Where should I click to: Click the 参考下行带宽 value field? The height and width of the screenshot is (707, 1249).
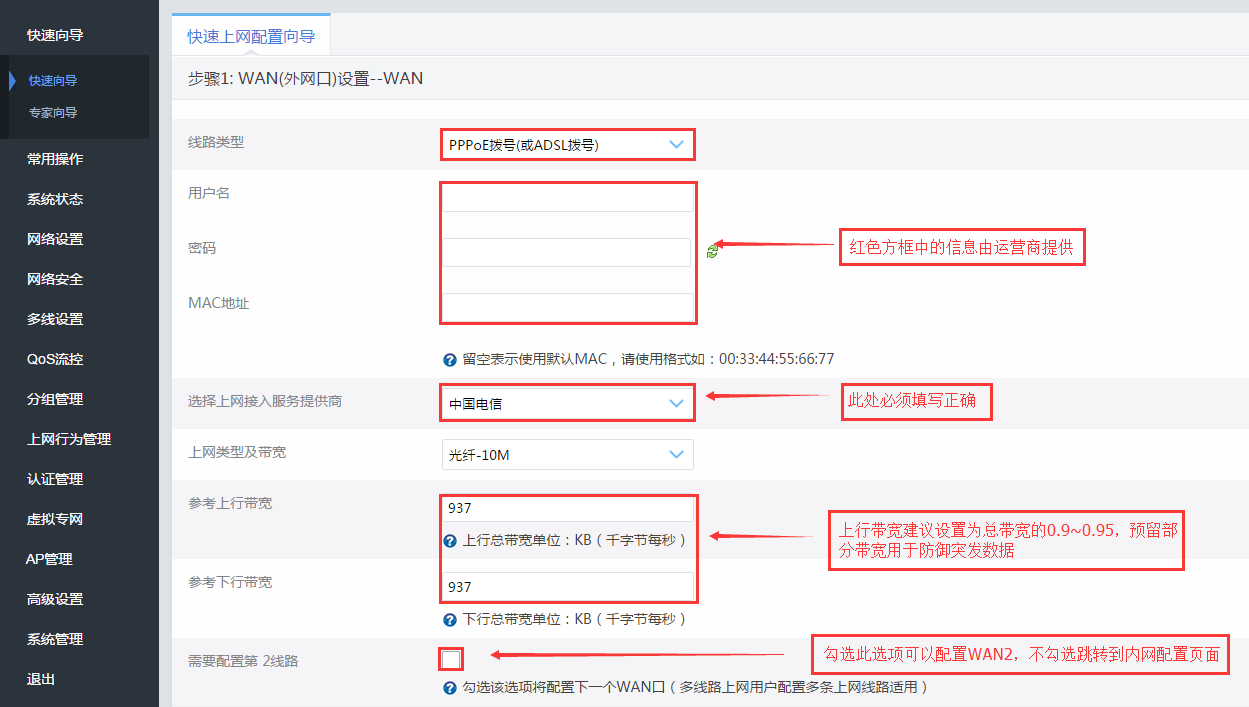point(567,586)
